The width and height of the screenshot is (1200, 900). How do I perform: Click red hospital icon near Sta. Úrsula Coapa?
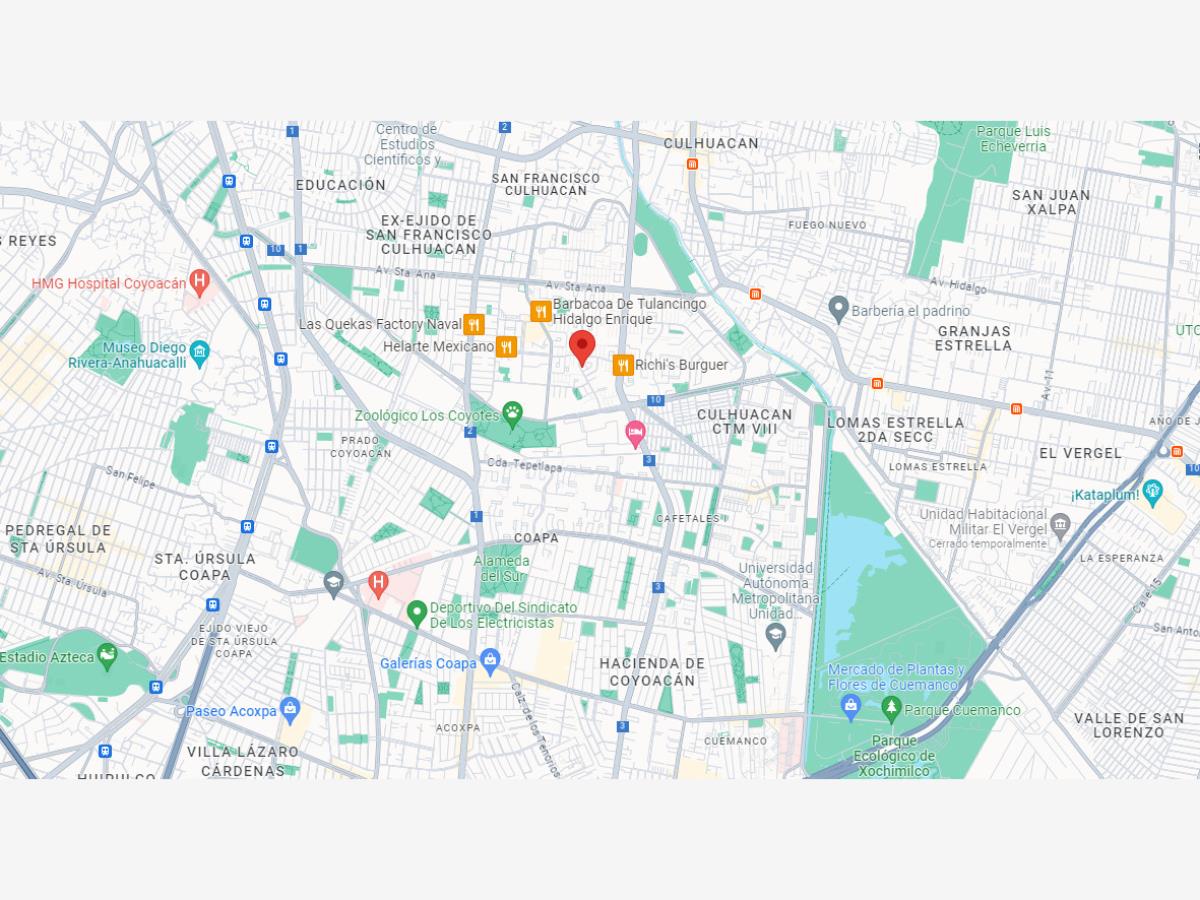click(x=378, y=582)
